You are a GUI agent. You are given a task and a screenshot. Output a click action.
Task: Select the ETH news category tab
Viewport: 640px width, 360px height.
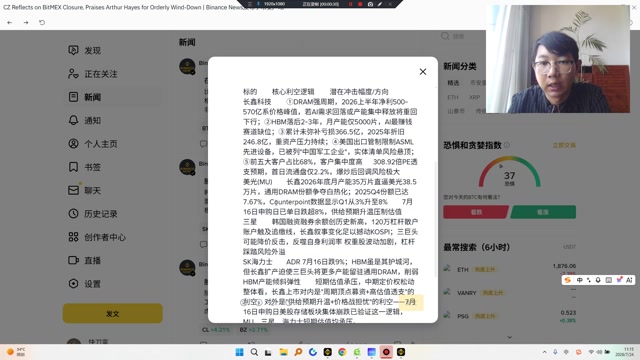[453, 98]
